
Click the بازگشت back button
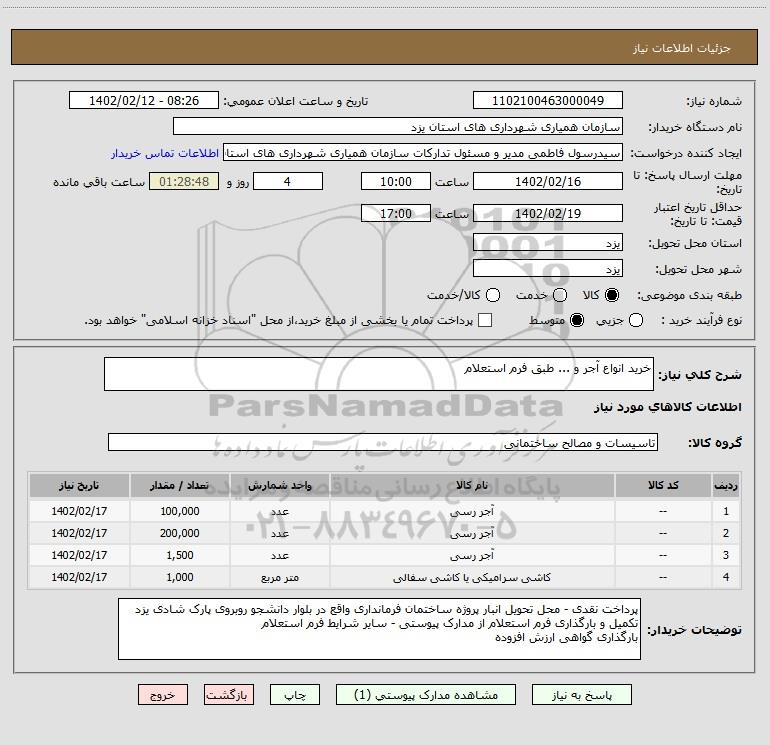tap(229, 695)
